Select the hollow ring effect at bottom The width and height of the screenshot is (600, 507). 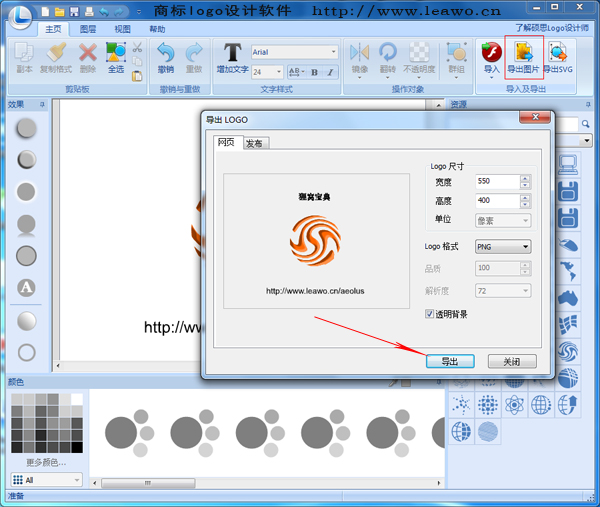[26, 352]
